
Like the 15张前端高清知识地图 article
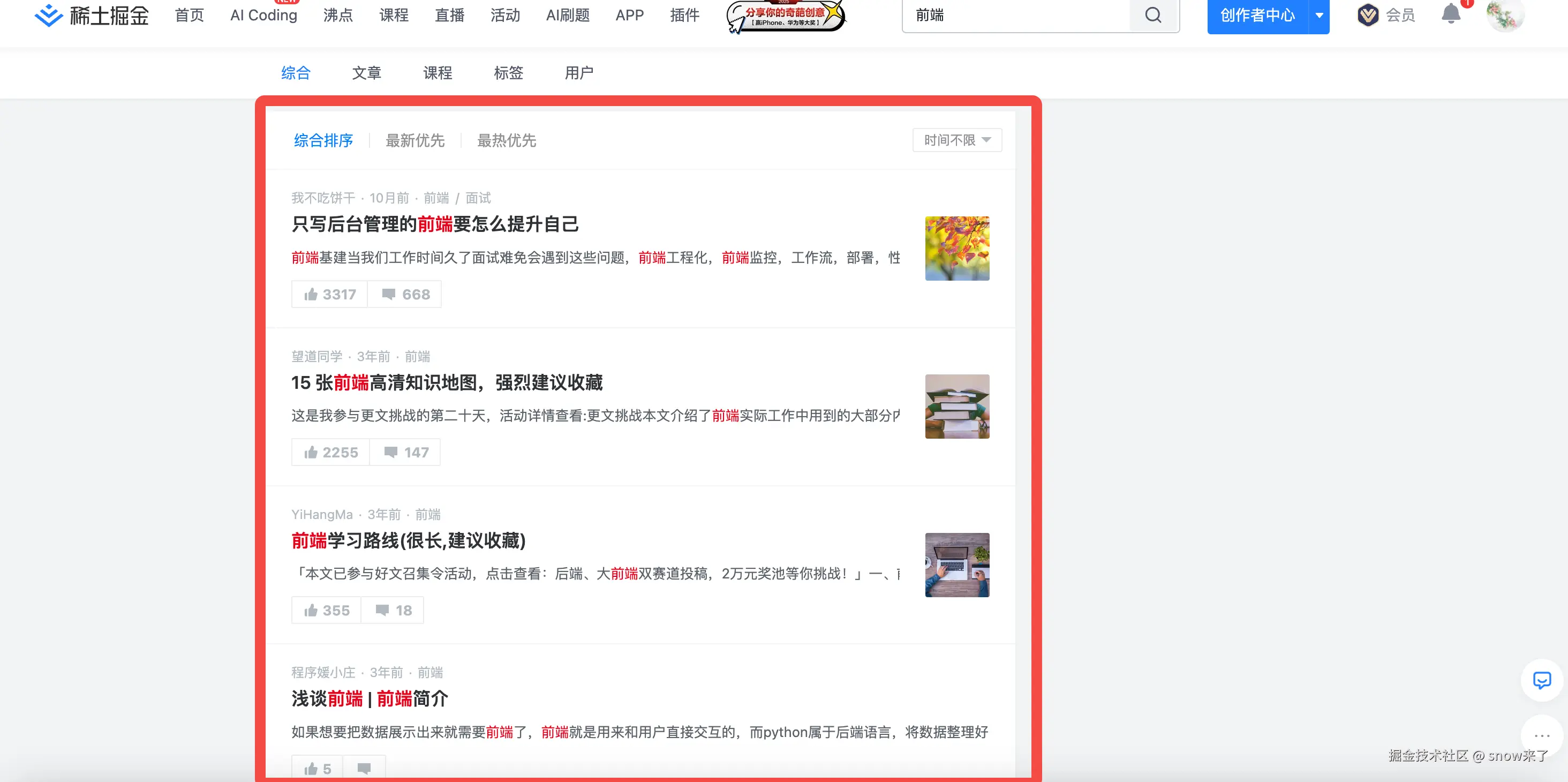click(330, 452)
